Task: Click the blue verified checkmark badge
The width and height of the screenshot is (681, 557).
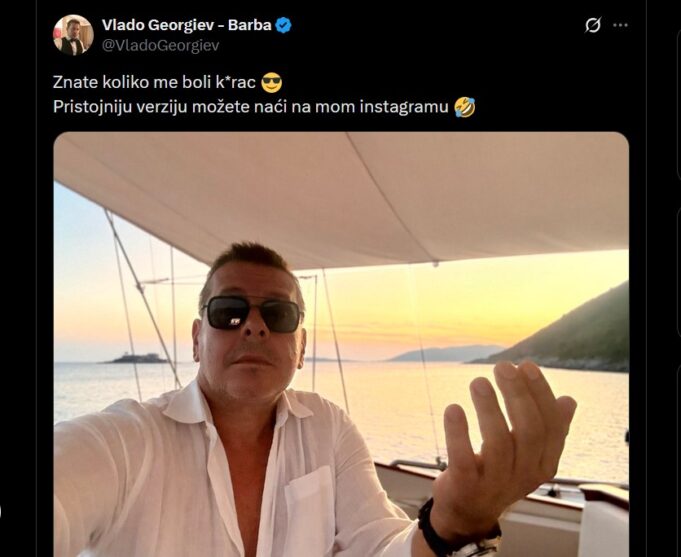Action: point(283,25)
